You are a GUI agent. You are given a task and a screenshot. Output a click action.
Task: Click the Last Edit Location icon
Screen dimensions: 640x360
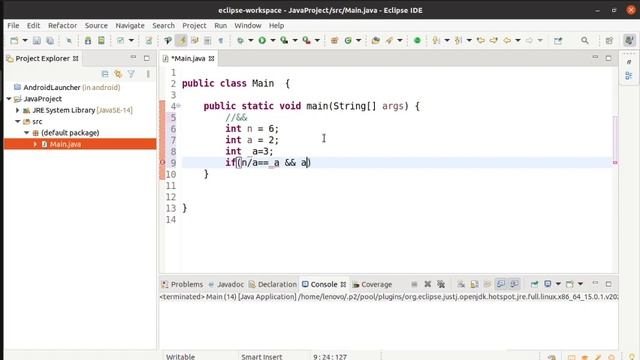[x=481, y=40]
